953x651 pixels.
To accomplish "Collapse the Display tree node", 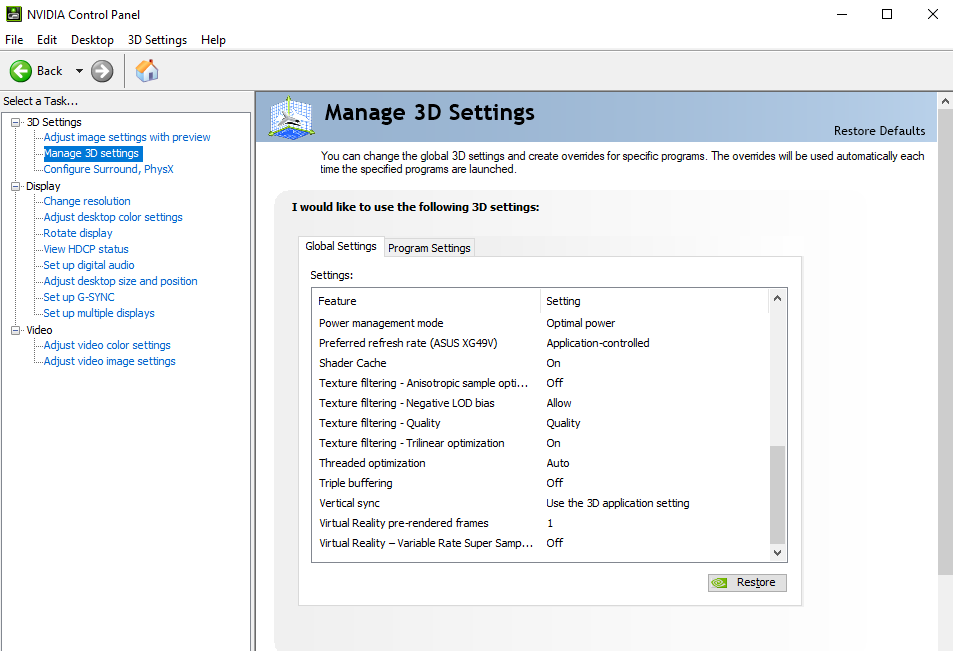I will pos(16,186).
